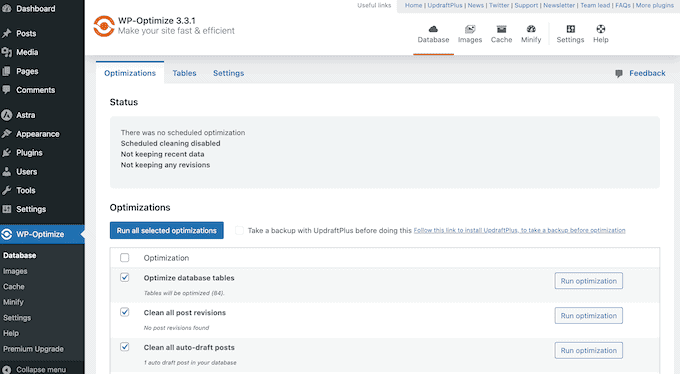Click the Users person icon
Screen dimensions: 680x374
[7, 171]
